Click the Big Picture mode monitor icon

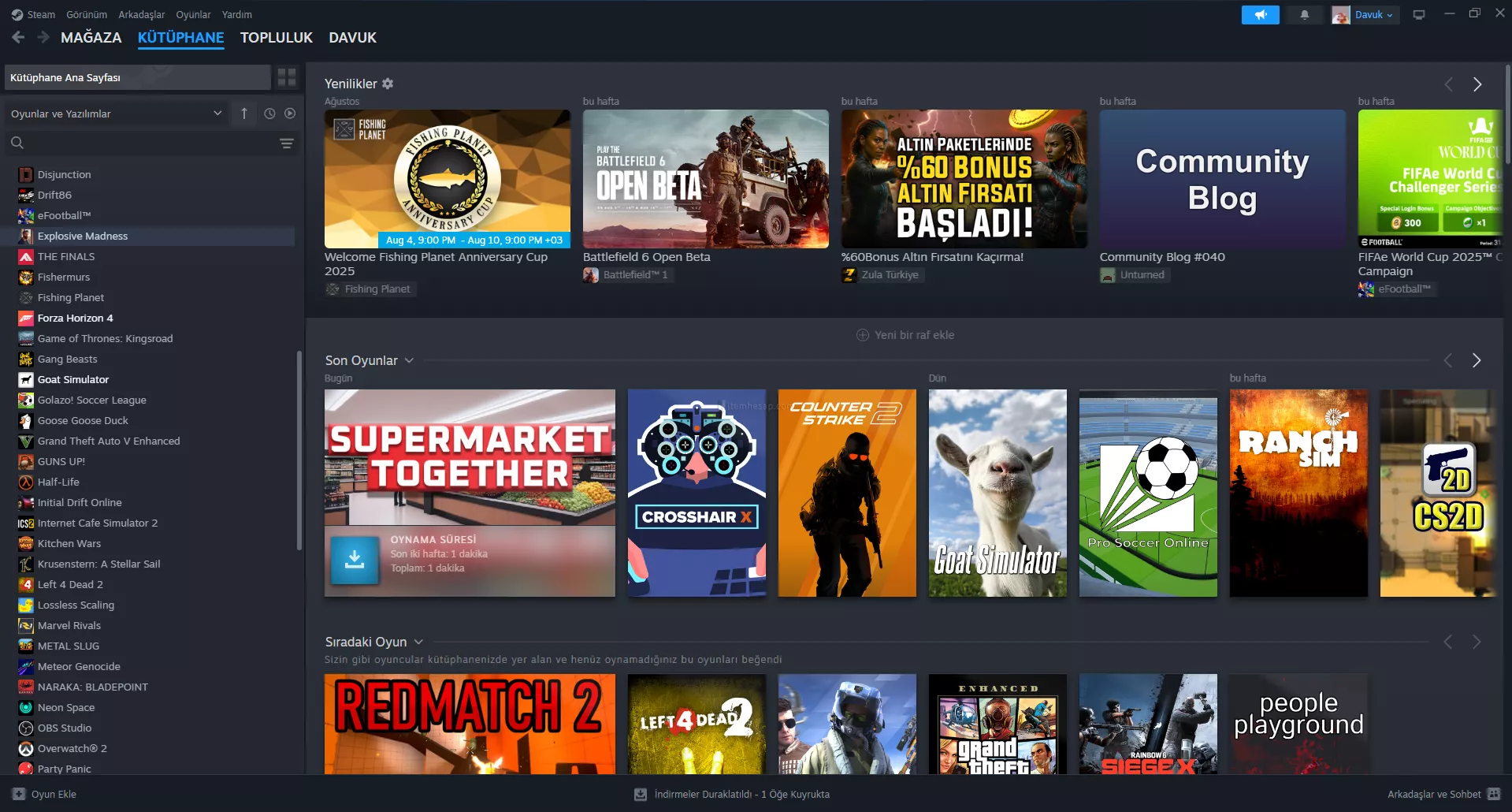click(x=1419, y=15)
